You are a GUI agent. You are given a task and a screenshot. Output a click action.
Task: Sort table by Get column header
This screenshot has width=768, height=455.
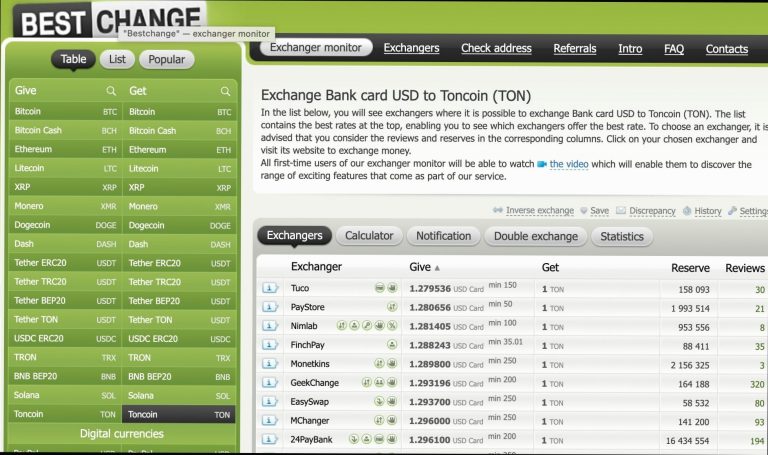[550, 267]
